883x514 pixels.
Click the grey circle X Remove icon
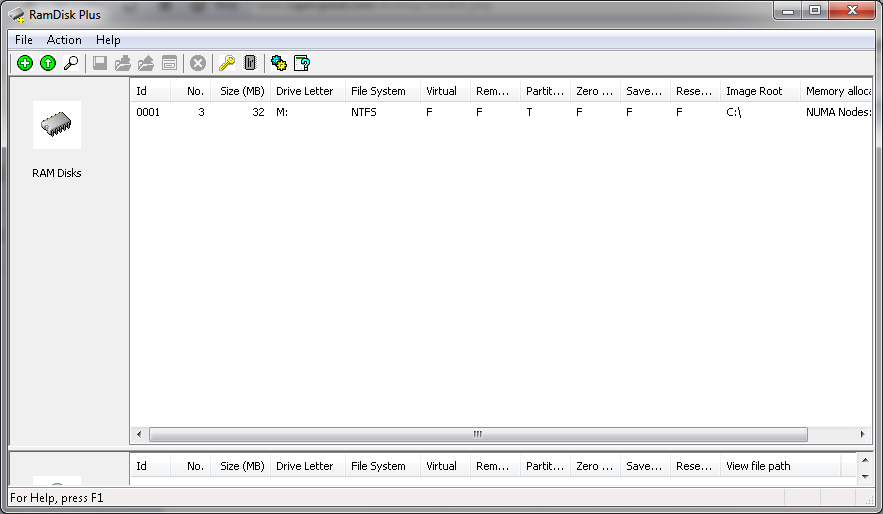click(198, 63)
